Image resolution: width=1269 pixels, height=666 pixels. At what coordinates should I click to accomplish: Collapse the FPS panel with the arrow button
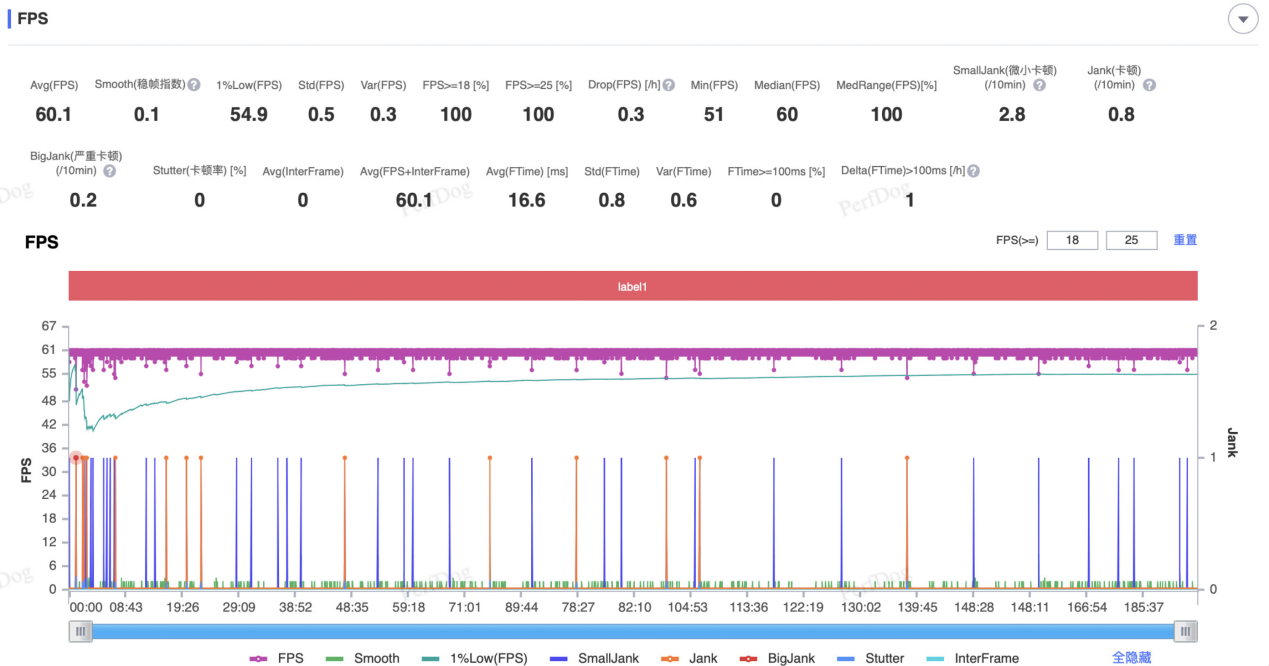(1243, 20)
